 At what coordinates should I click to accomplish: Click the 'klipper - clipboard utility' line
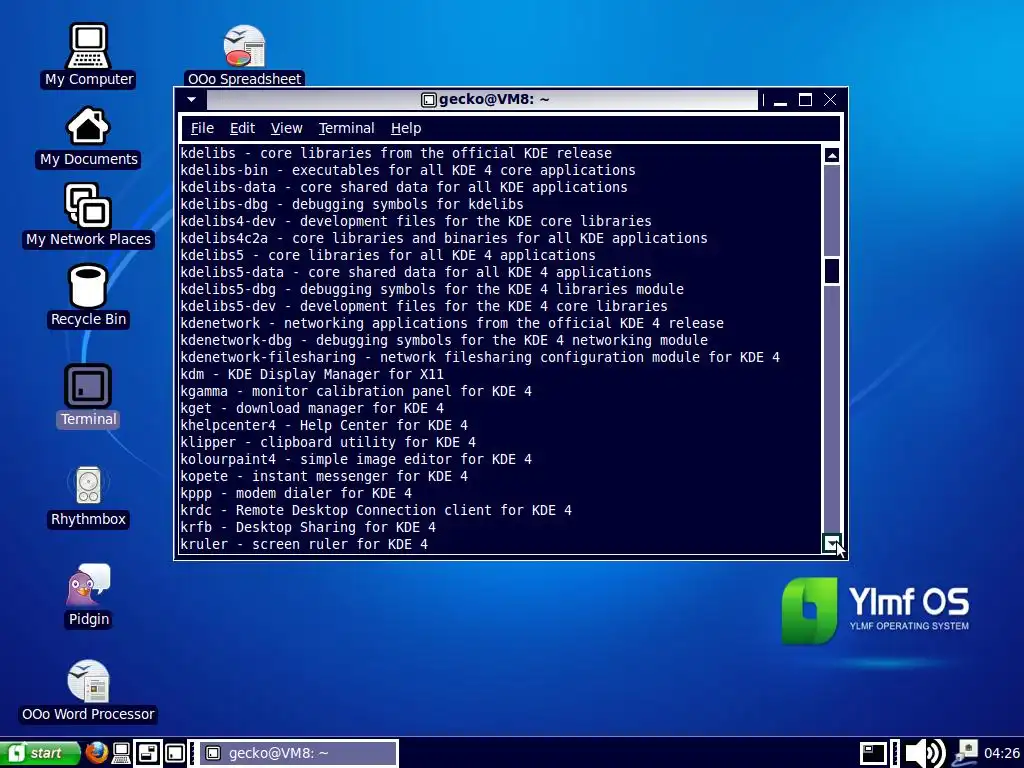[x=328, y=442]
